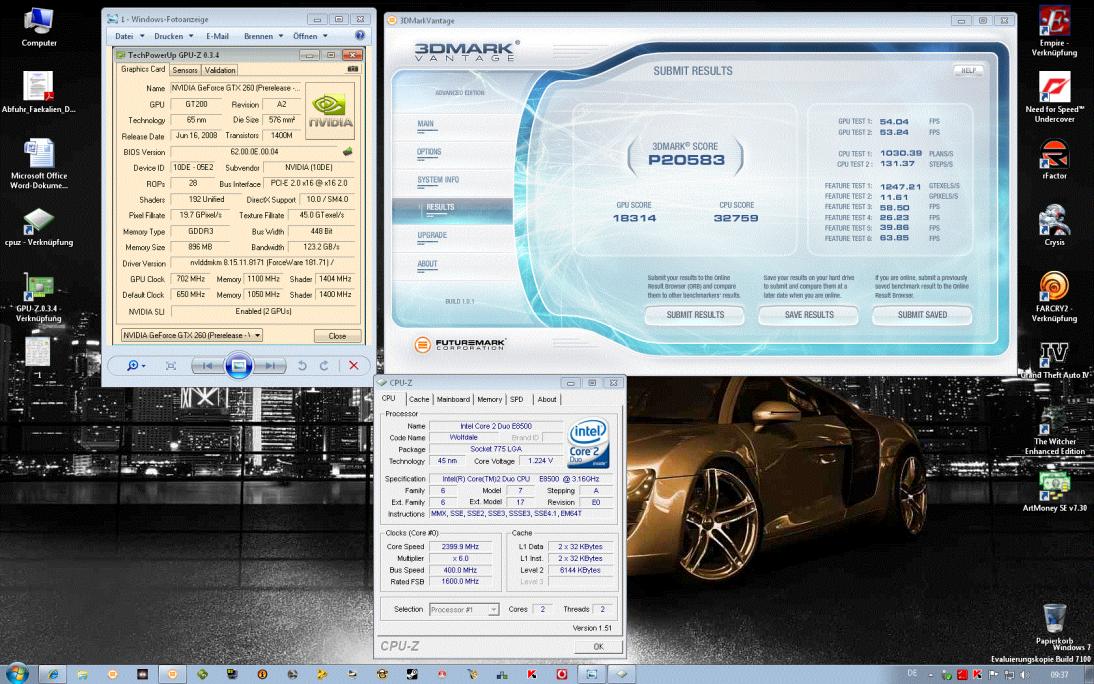The image size is (1094, 684).
Task: Open Options in 3DMark Vantage
Action: click(429, 151)
